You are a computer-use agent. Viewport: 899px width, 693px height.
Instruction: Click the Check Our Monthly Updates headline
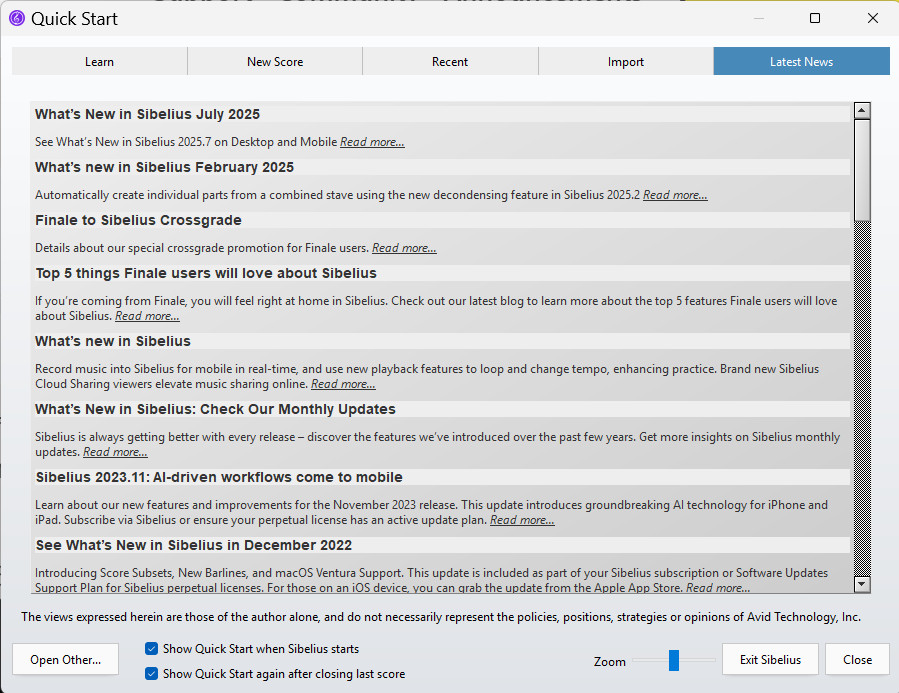215,409
